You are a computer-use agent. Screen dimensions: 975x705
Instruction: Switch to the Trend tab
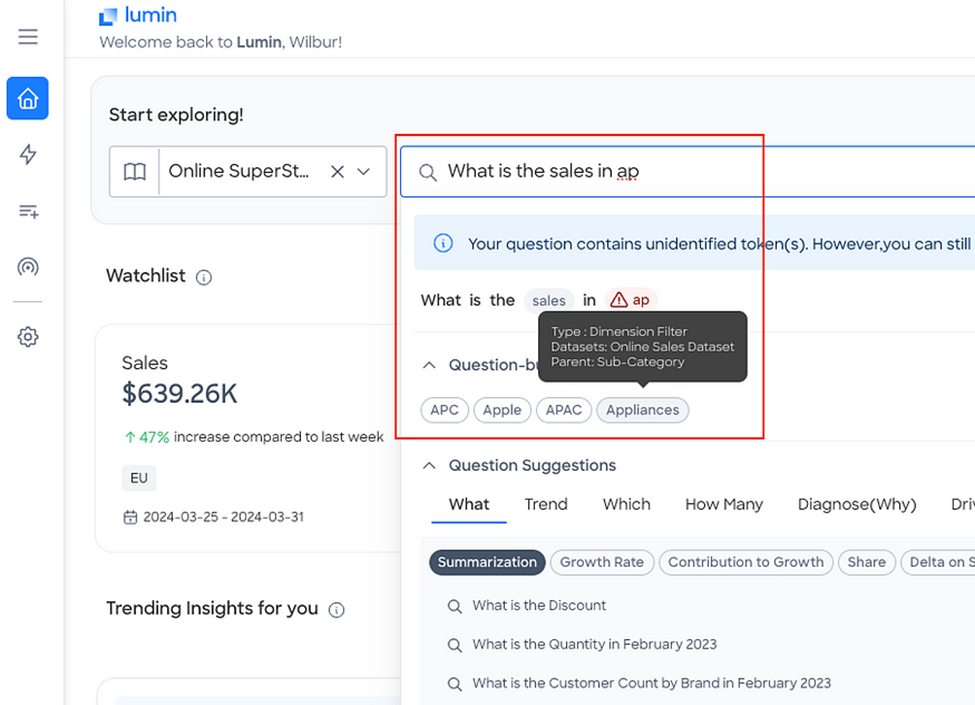tap(546, 504)
